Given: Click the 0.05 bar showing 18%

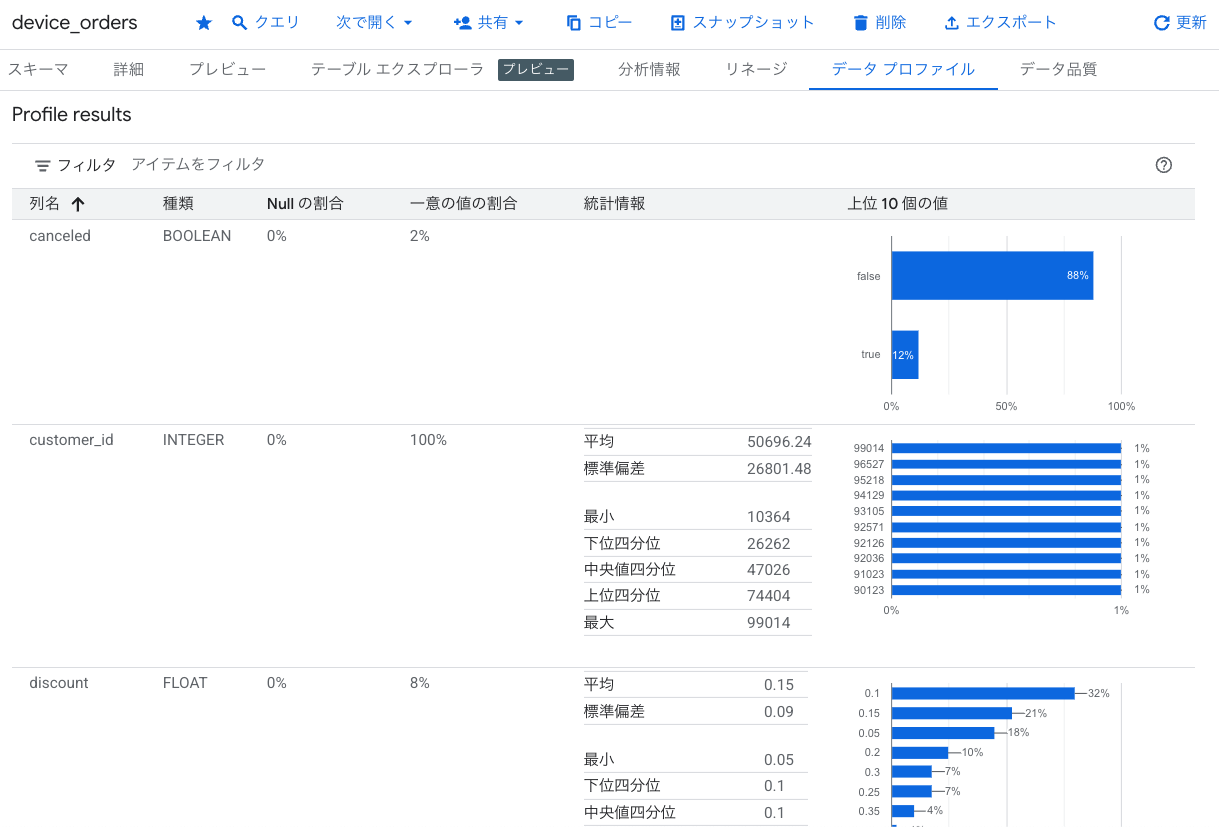Looking at the screenshot, I should (942, 732).
